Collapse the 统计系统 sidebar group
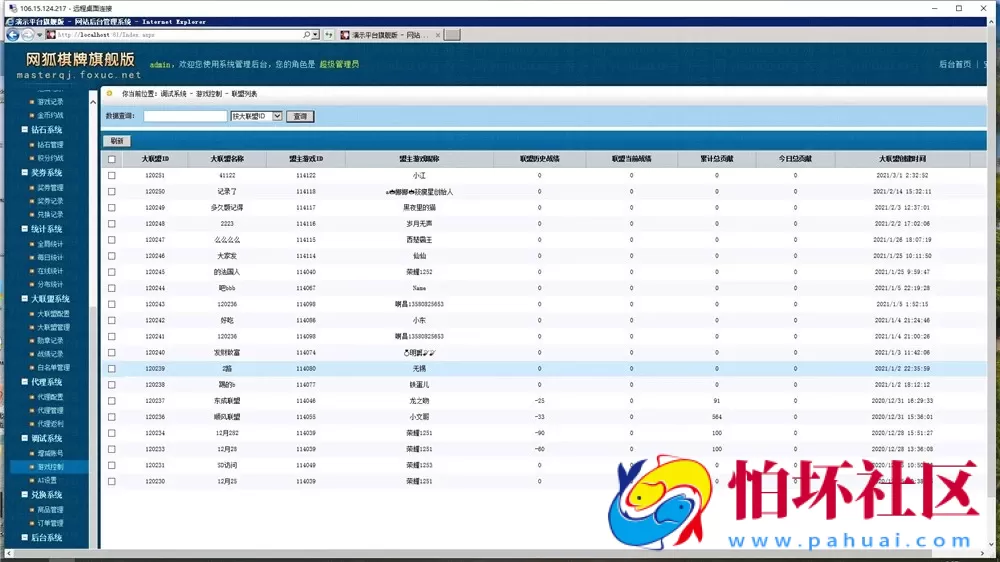This screenshot has height=562, width=1000. click(x=25, y=228)
